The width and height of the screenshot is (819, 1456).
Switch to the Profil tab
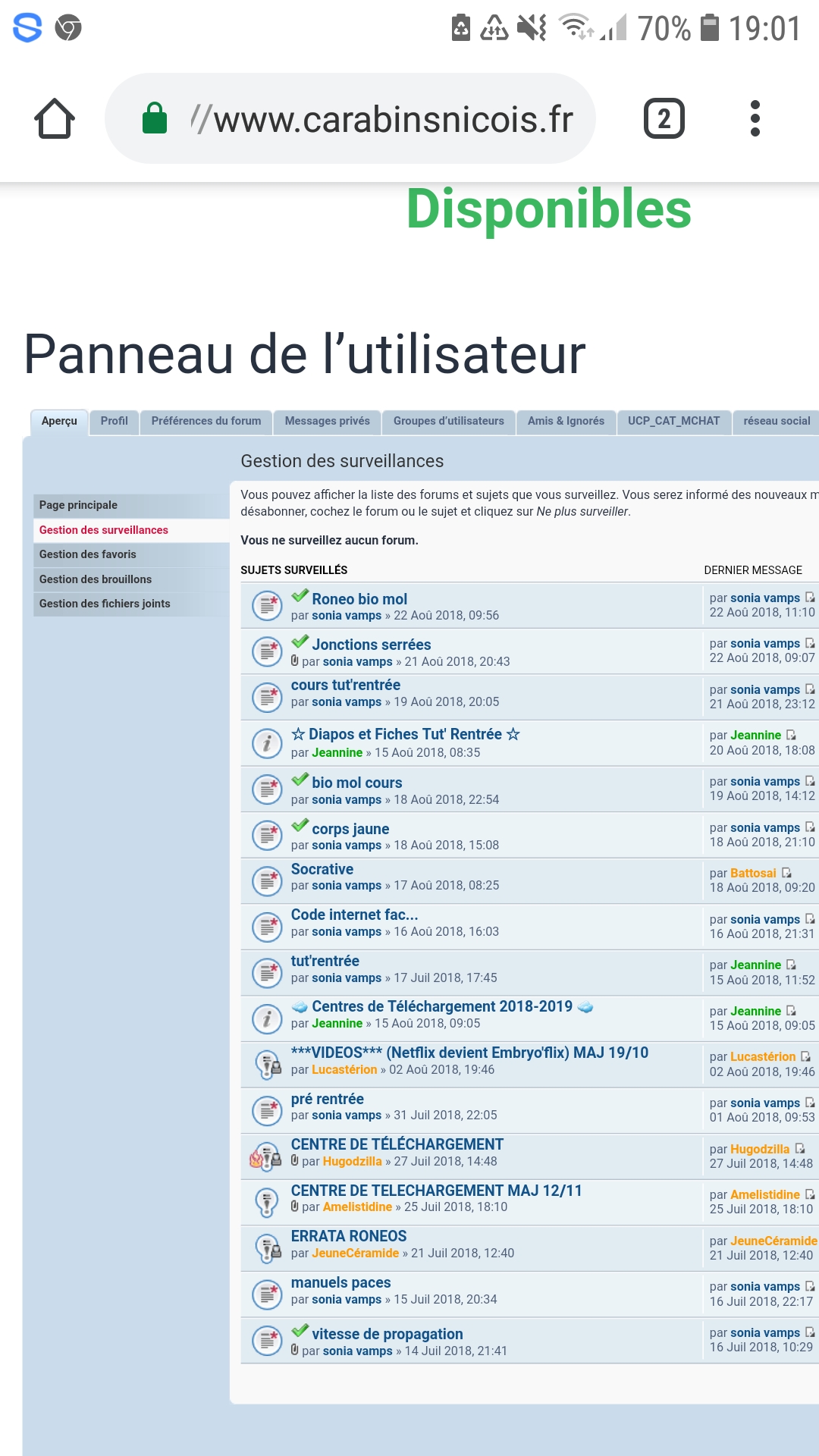click(114, 421)
